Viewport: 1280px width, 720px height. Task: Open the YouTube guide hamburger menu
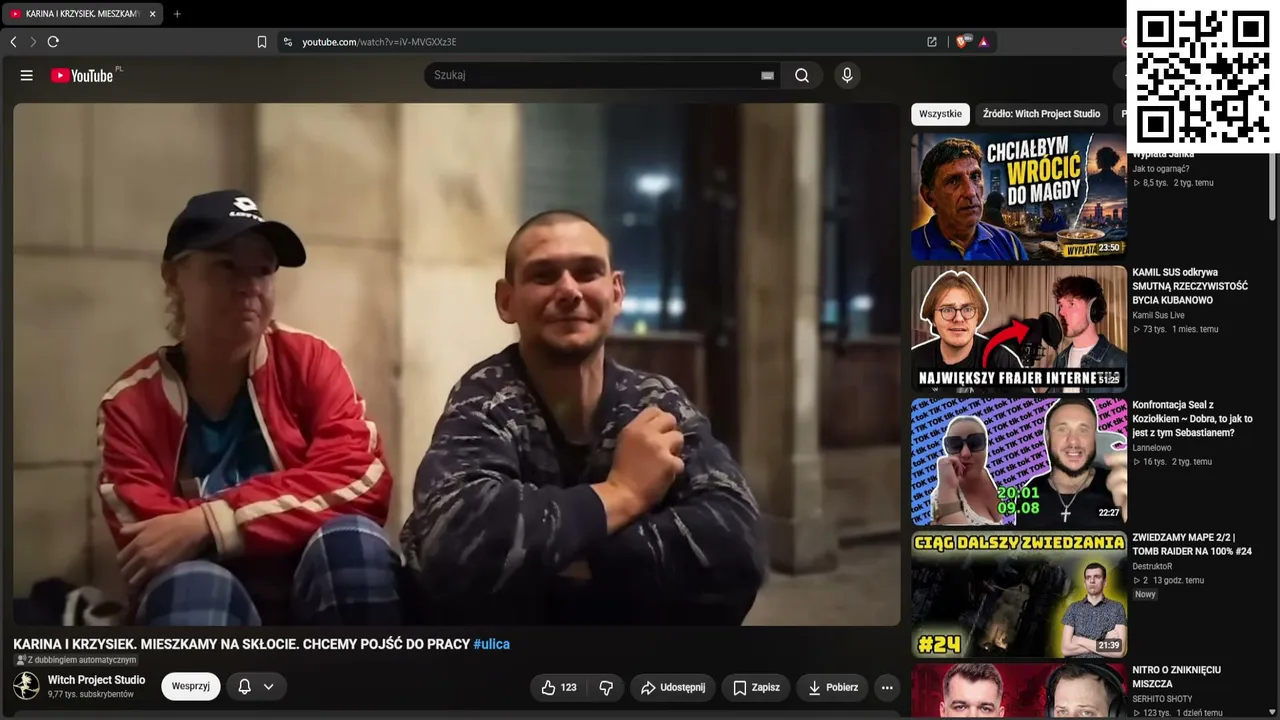(27, 75)
